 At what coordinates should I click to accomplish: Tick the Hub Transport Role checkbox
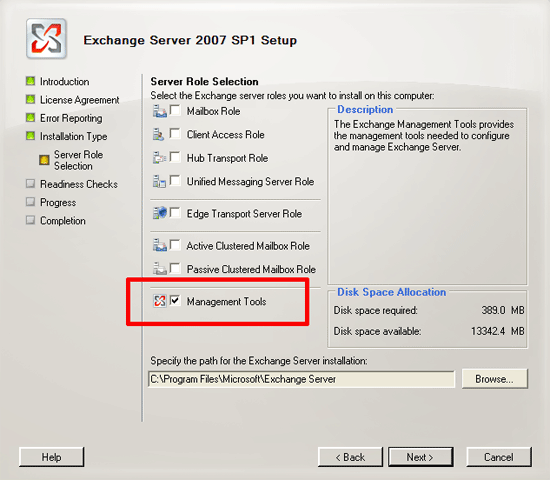click(x=175, y=157)
